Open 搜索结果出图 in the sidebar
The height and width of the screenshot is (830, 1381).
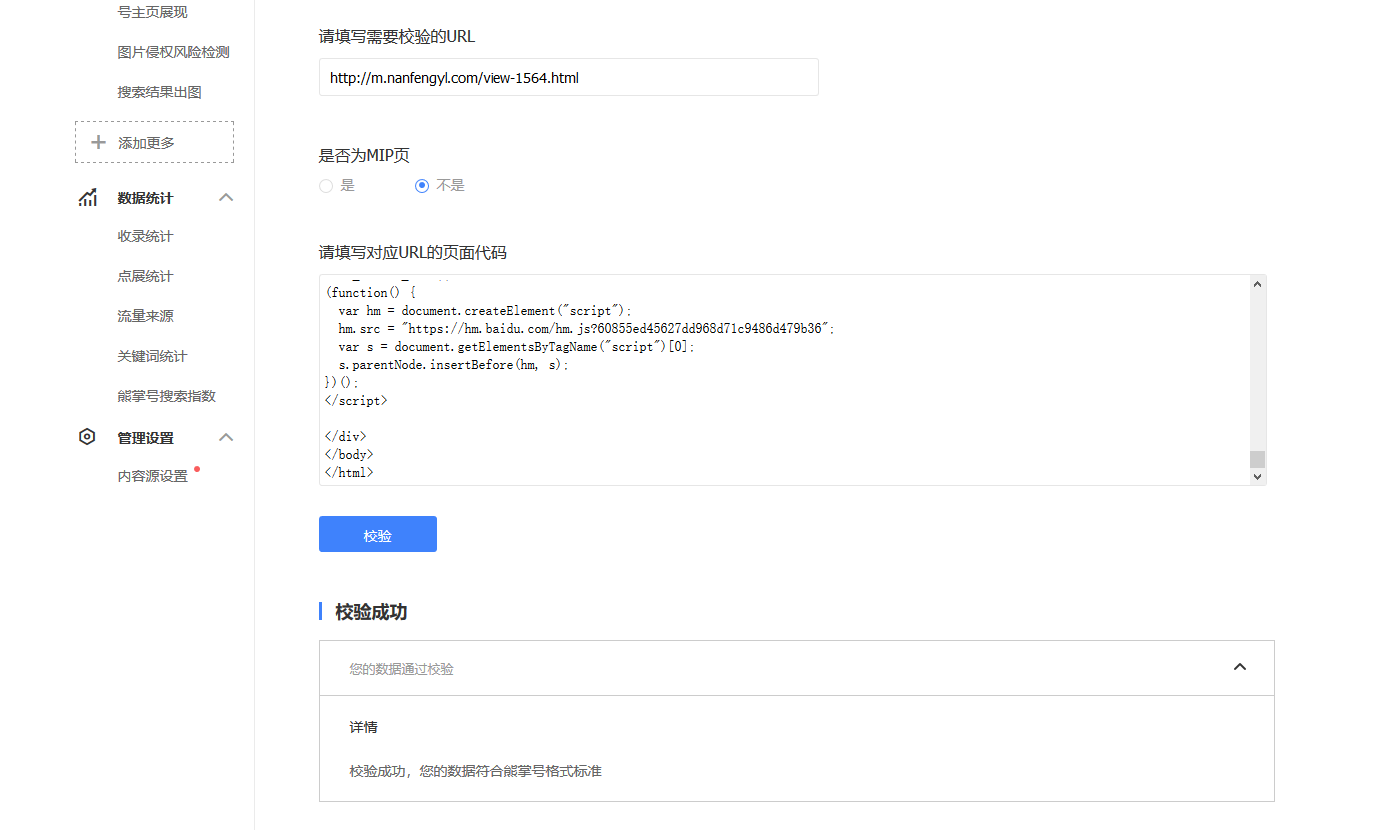(x=159, y=92)
